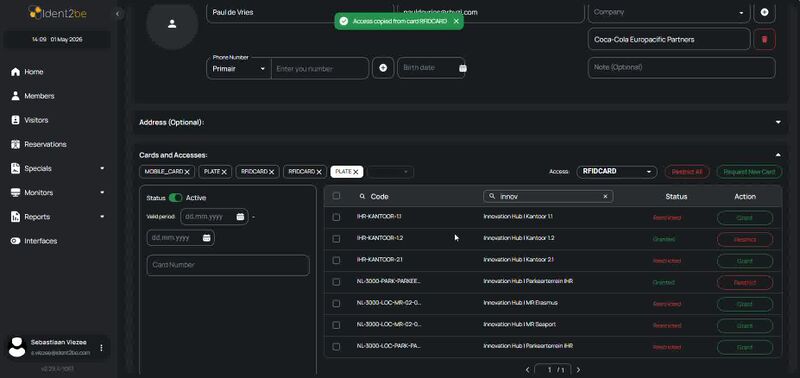Screen dimensions: 800x378
Task: Toggle the Active status switch
Action: [x=176, y=197]
